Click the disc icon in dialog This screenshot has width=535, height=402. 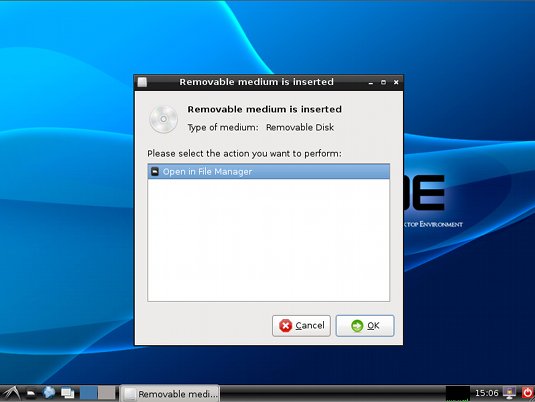coord(163,119)
